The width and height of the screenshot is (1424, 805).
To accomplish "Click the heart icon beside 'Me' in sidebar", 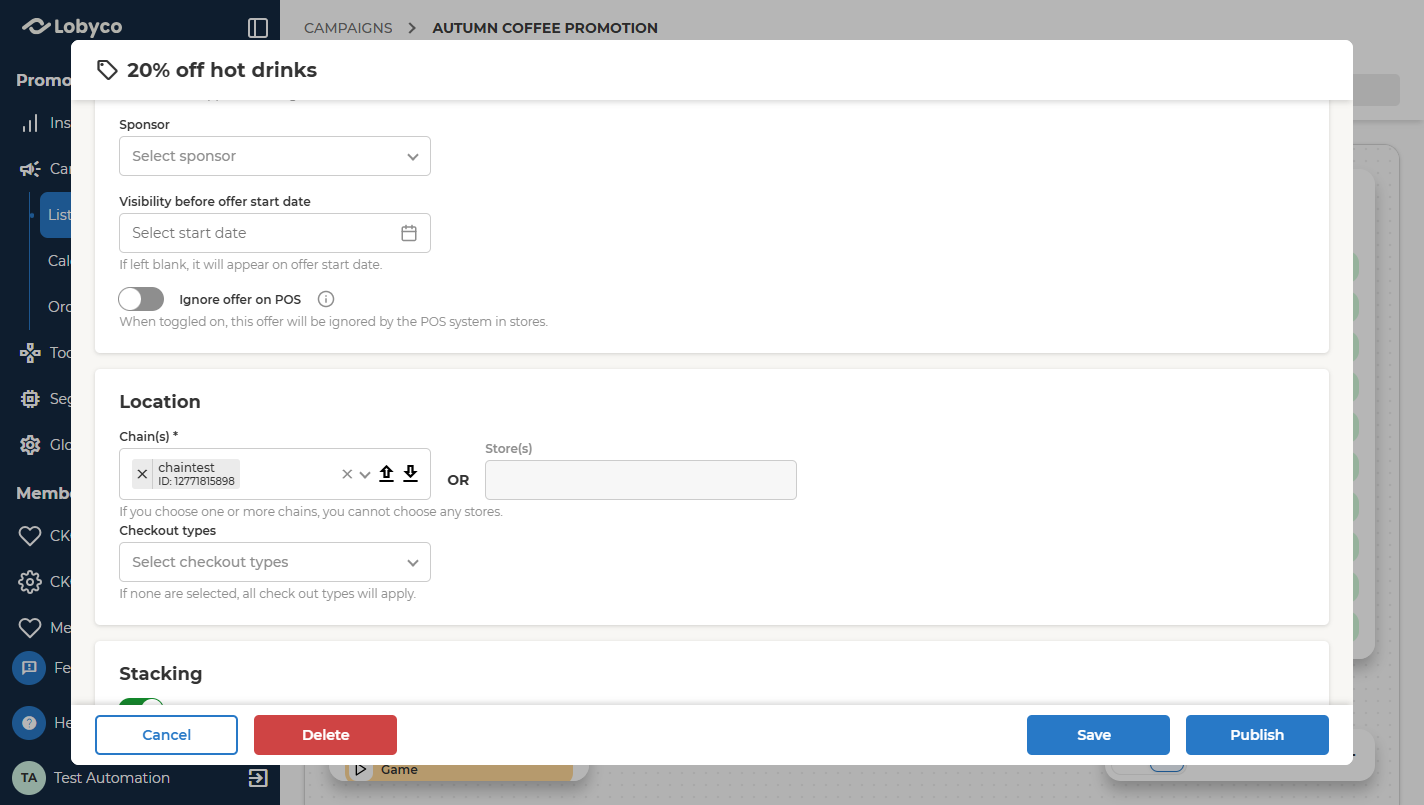I will (30, 628).
